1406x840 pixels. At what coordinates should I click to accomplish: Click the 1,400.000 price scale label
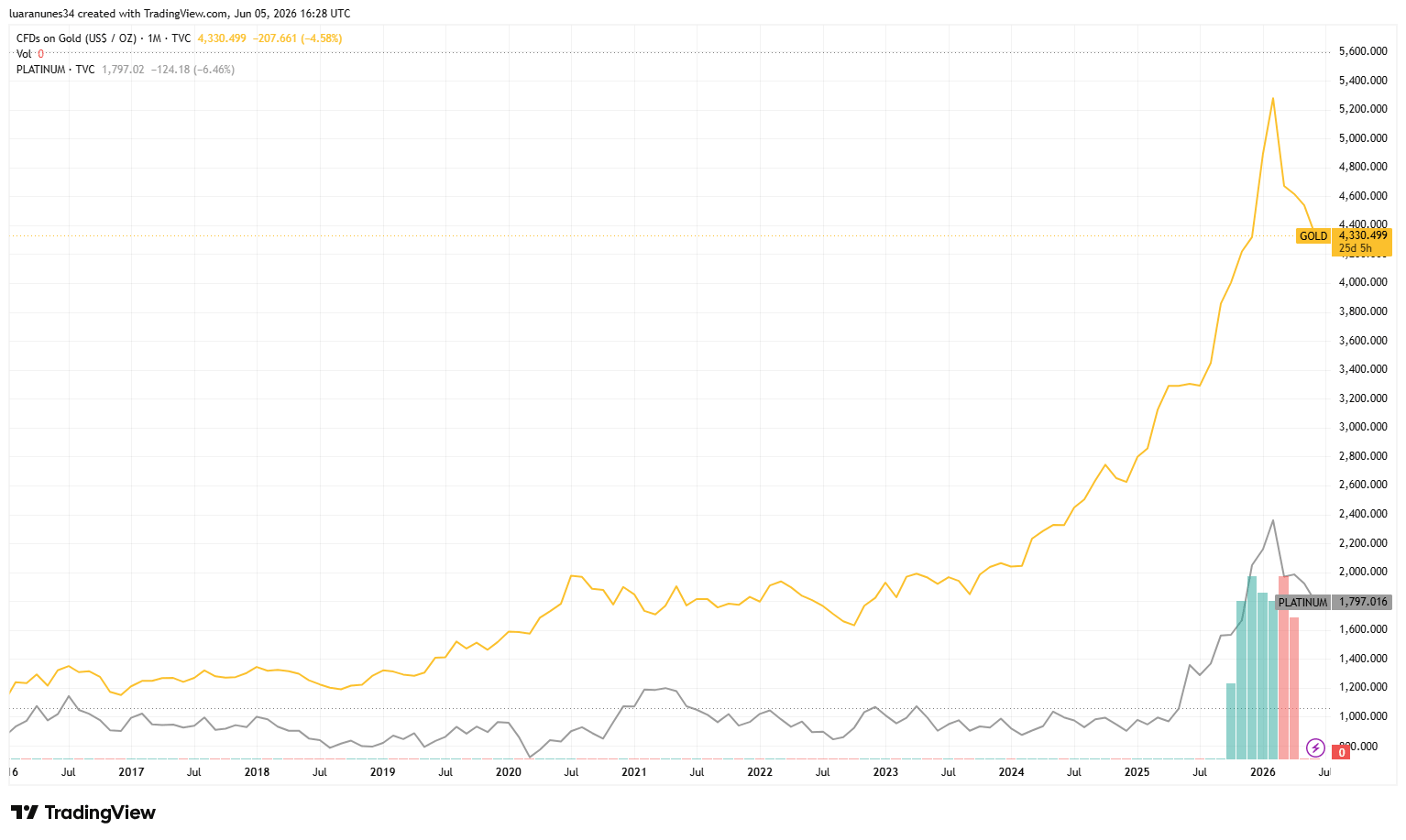tap(1363, 659)
